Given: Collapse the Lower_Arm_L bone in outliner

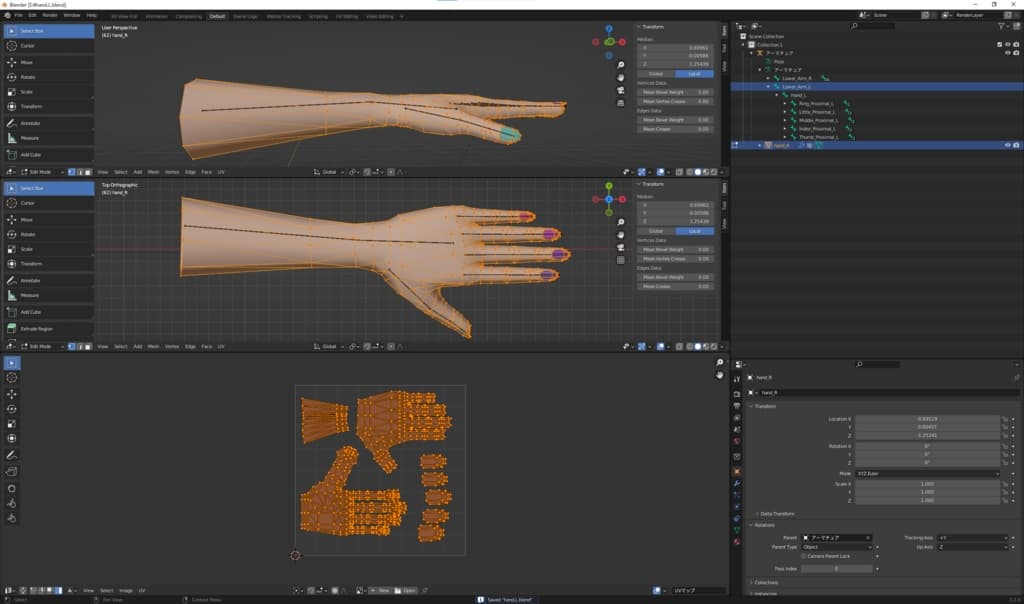Looking at the screenshot, I should [x=768, y=87].
